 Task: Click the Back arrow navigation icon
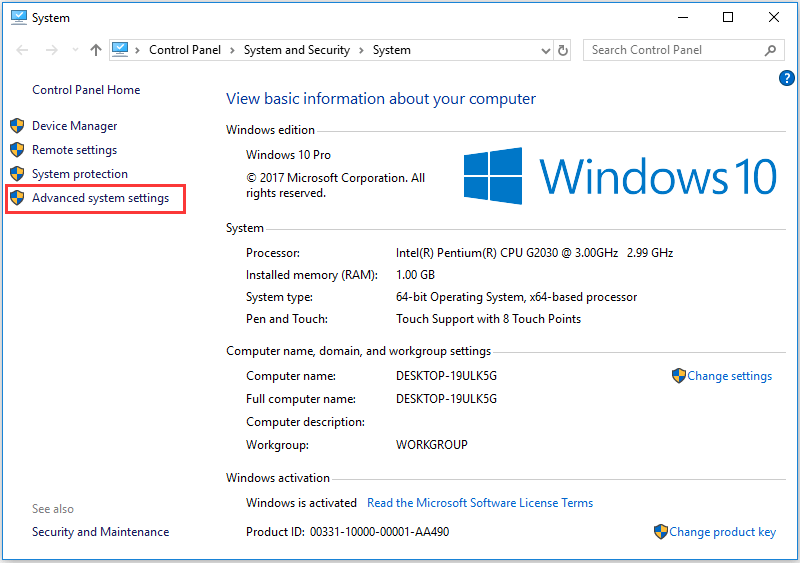pos(23,50)
